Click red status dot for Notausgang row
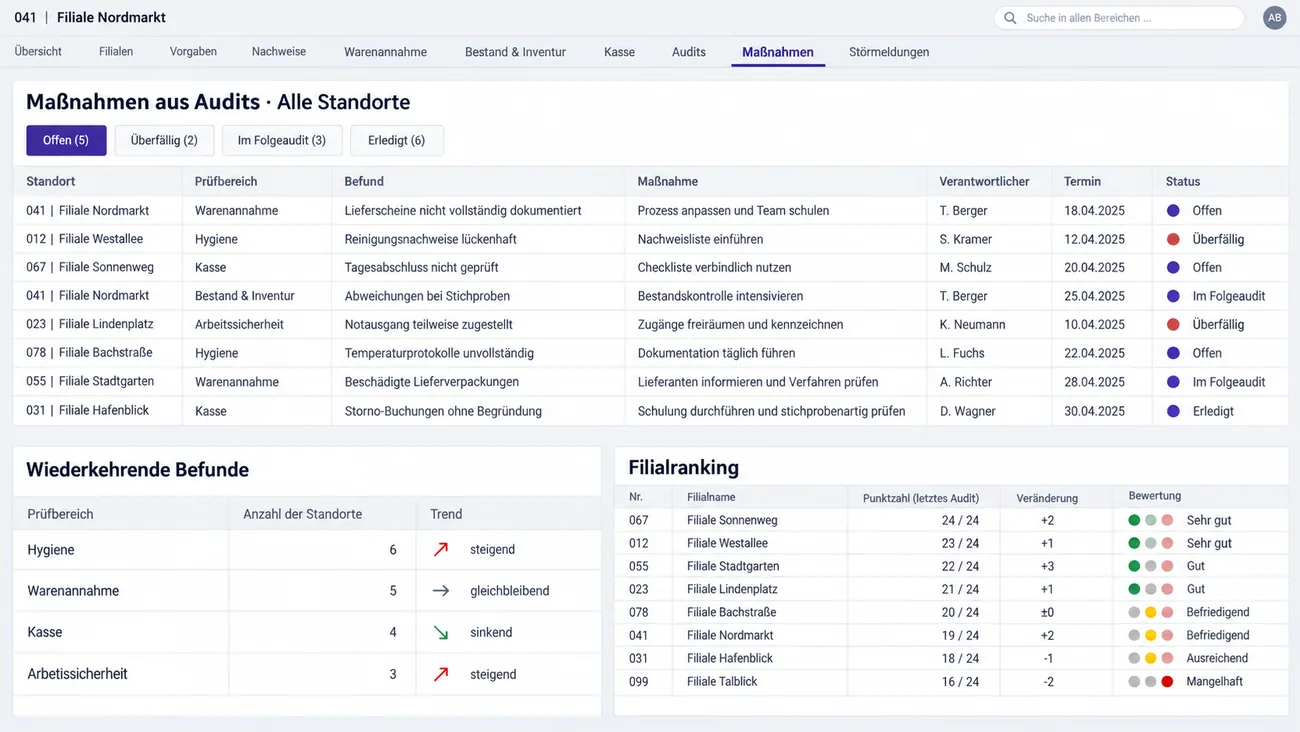1300x732 pixels. [1173, 324]
